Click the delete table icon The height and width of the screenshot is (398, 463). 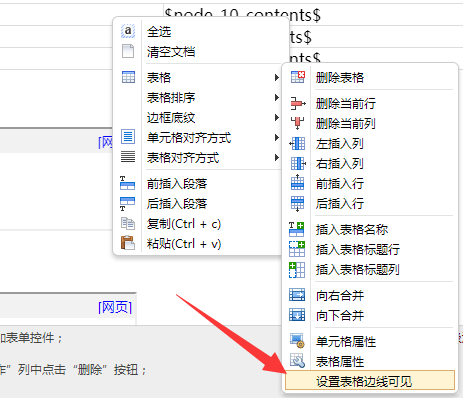coord(298,77)
